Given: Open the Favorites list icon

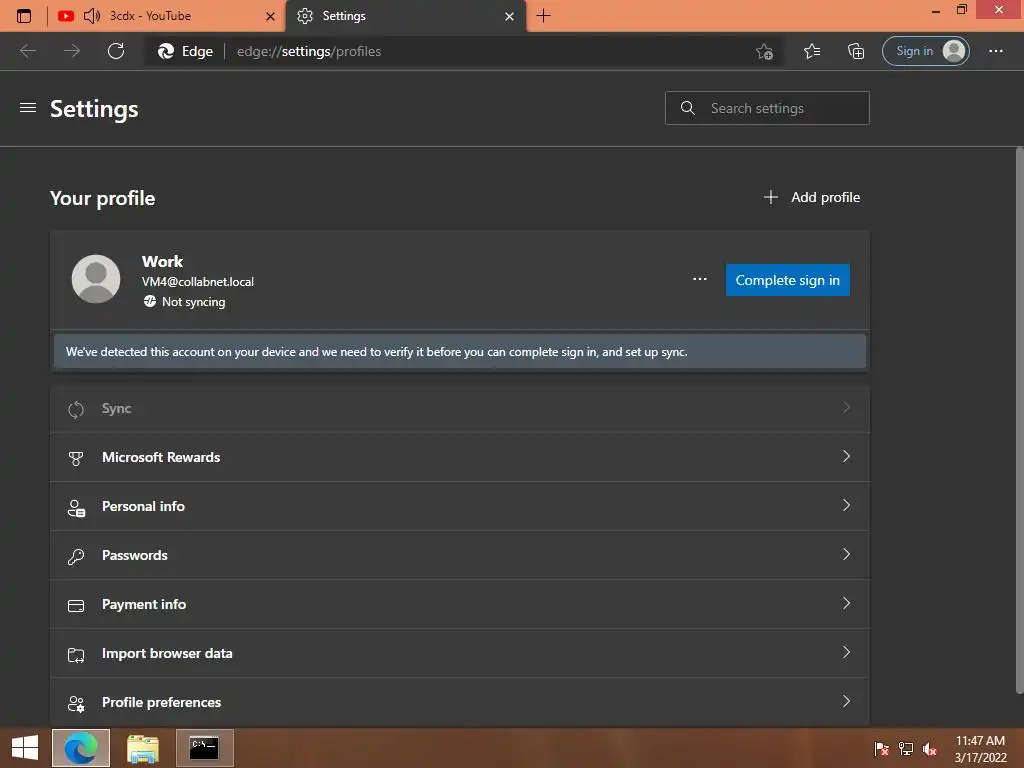Looking at the screenshot, I should [812, 51].
